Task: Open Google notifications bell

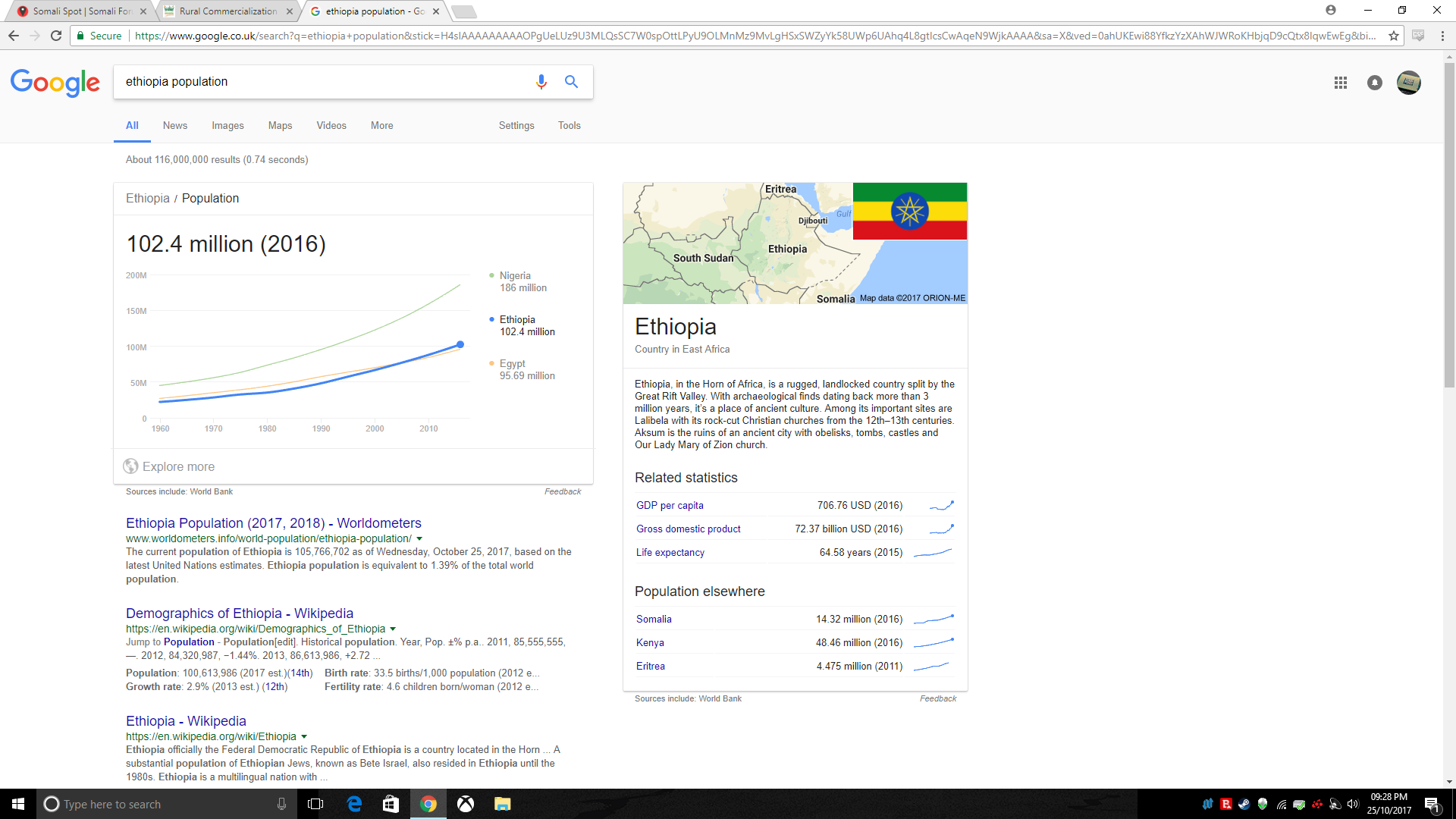Action: (1375, 83)
